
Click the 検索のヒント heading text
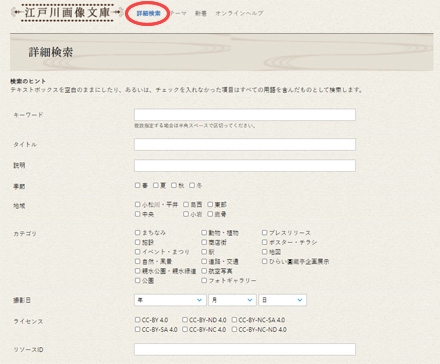(x=28, y=81)
